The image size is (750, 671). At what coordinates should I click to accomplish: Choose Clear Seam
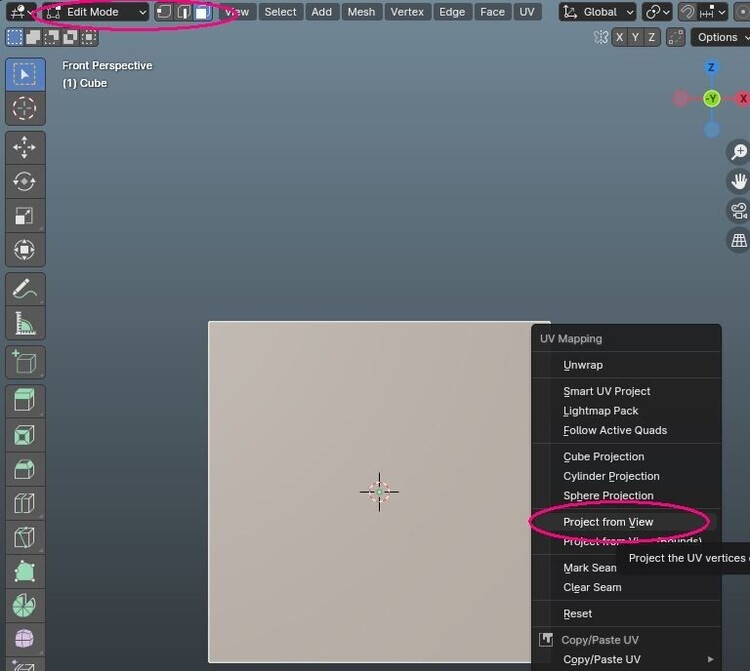tap(626, 587)
